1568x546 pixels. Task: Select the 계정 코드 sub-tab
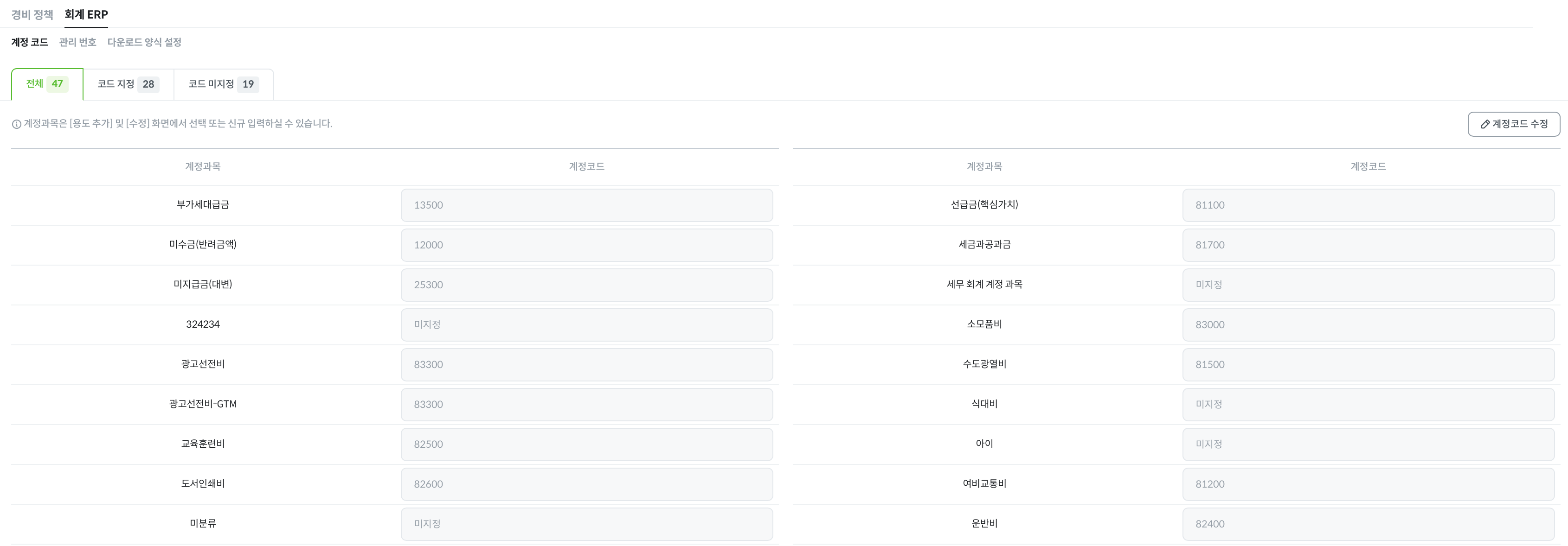tap(29, 42)
